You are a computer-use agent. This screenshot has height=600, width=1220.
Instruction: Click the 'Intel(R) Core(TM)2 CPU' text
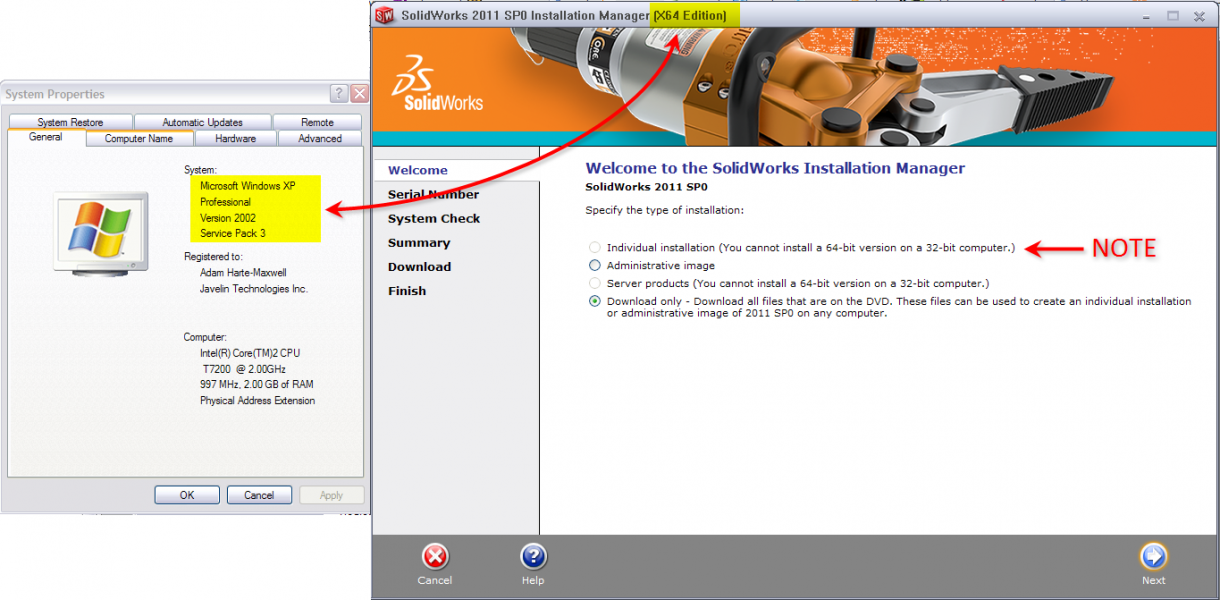pos(250,353)
